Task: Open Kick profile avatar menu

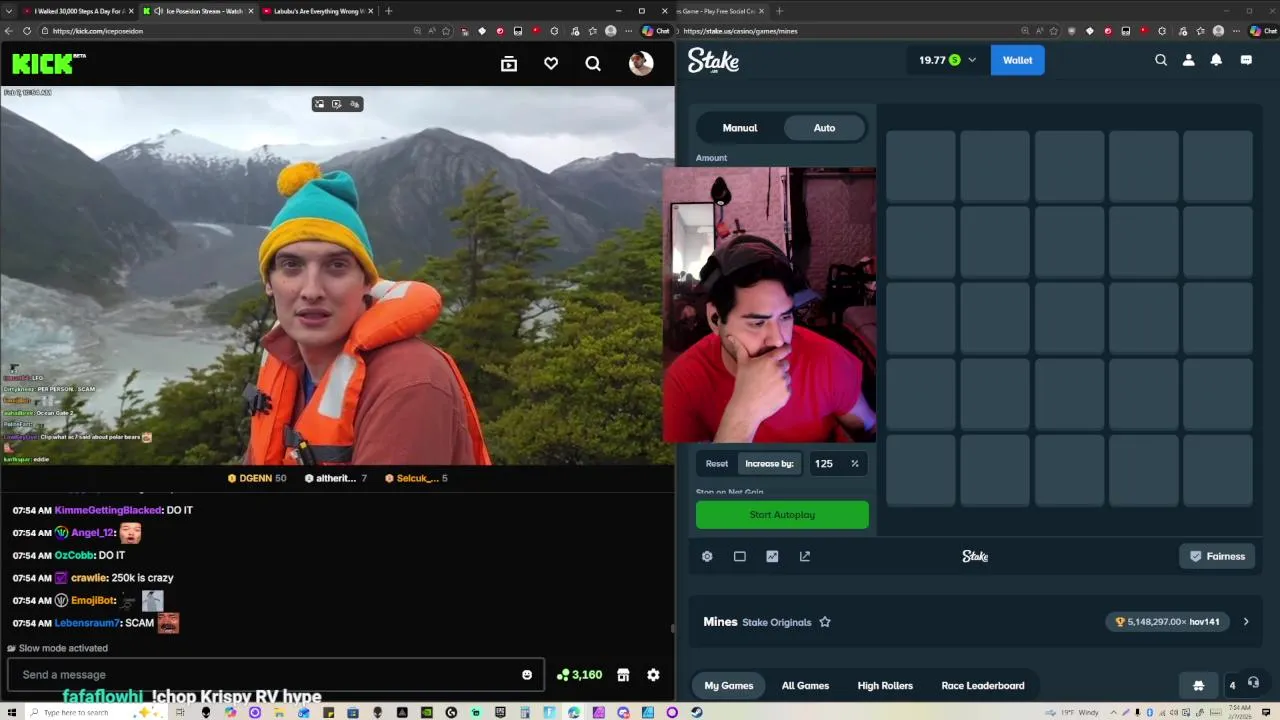Action: tap(641, 64)
